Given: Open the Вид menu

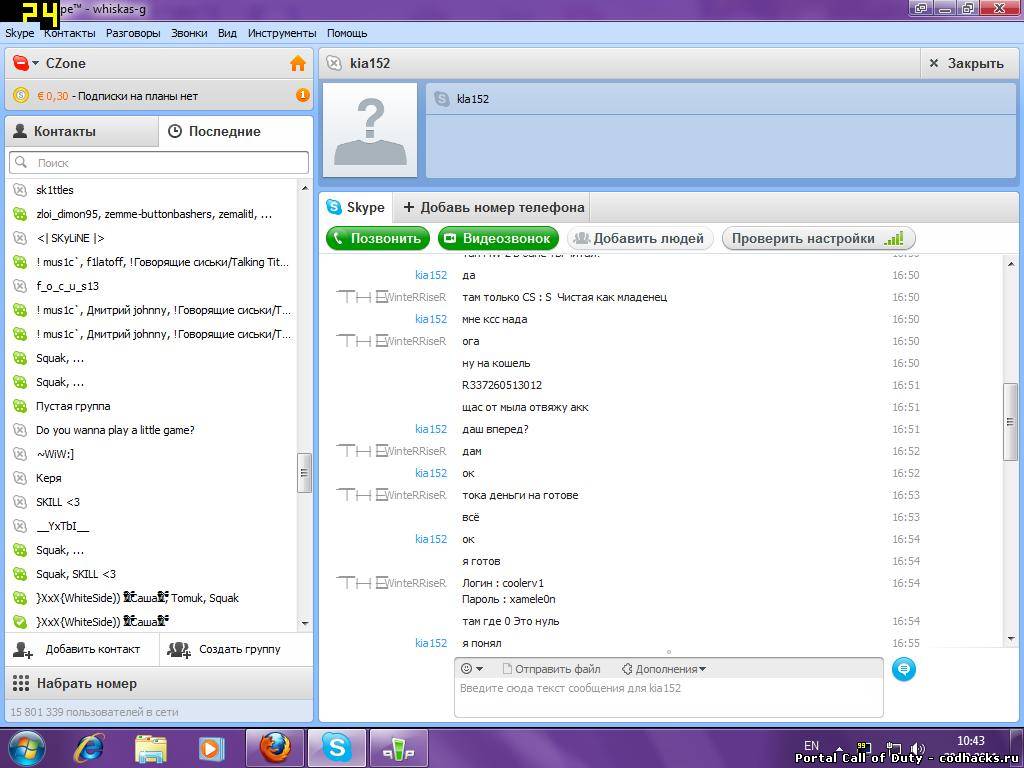Looking at the screenshot, I should (x=227, y=33).
